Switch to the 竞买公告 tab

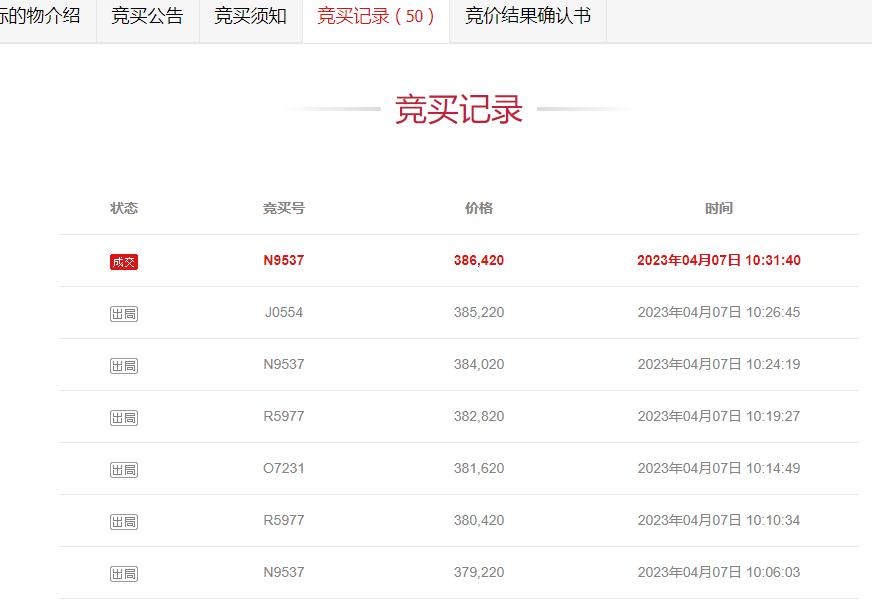click(x=146, y=17)
